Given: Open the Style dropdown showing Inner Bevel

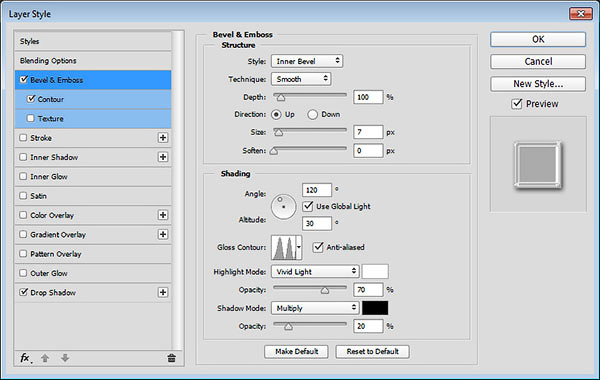Looking at the screenshot, I should (307, 61).
